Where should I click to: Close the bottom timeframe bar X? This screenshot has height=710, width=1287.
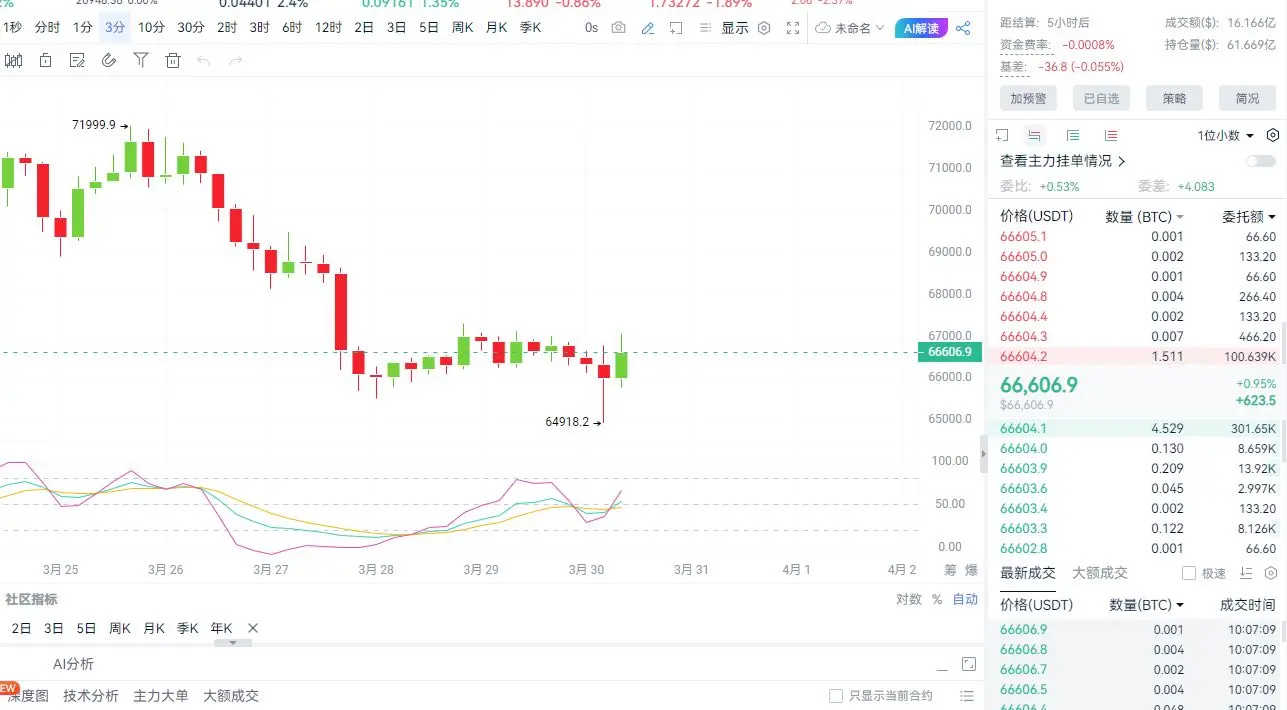click(x=253, y=628)
